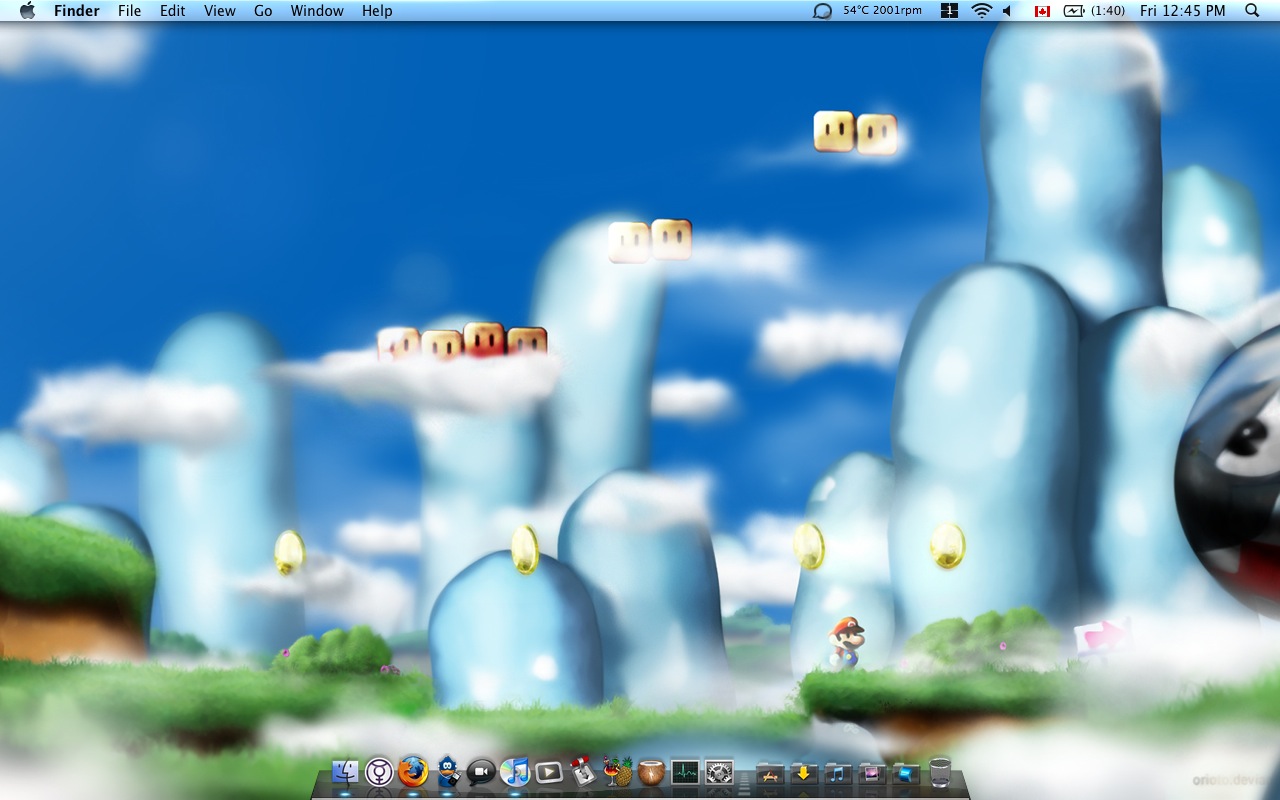The height and width of the screenshot is (800, 1280).
Task: Open the File menu
Action: [129, 11]
